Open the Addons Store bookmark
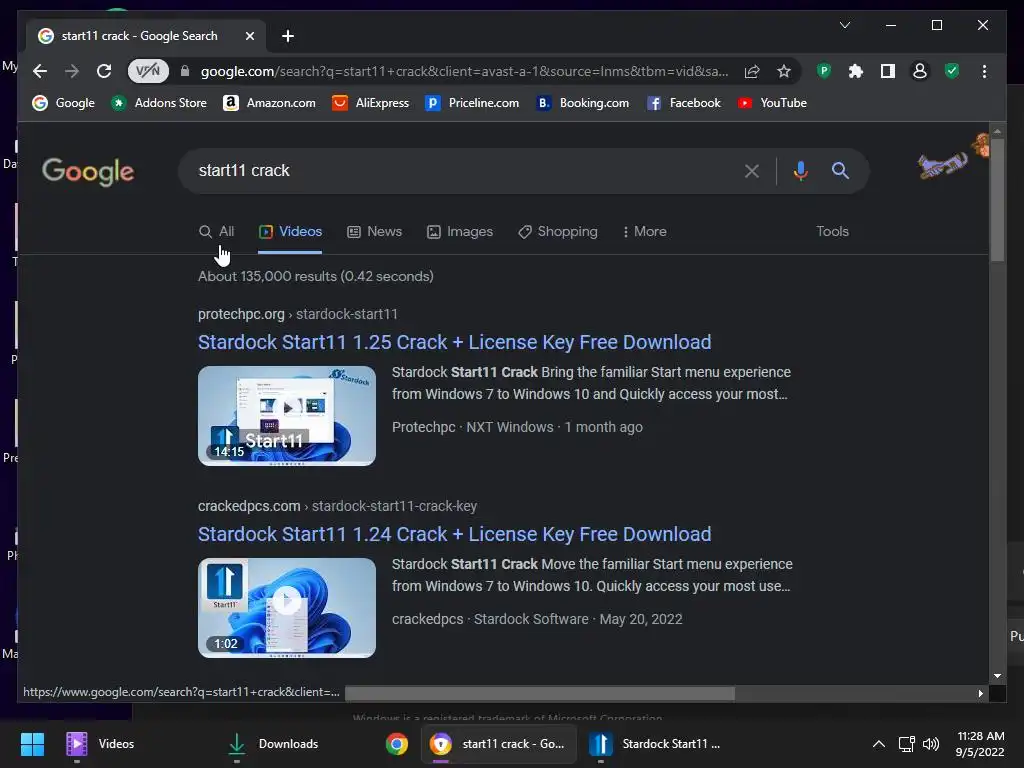 [x=159, y=103]
